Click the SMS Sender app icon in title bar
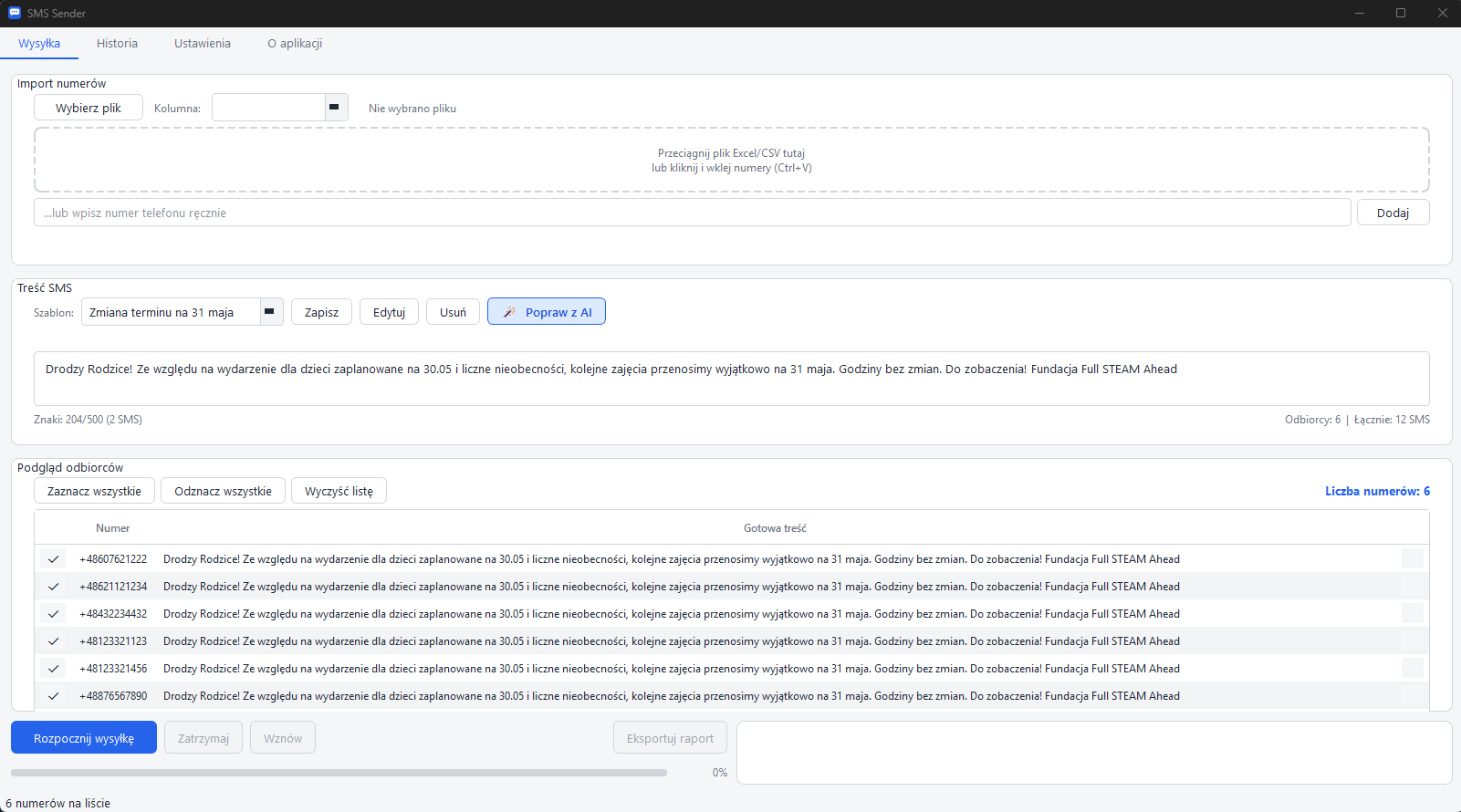Image resolution: width=1461 pixels, height=812 pixels. [x=15, y=13]
